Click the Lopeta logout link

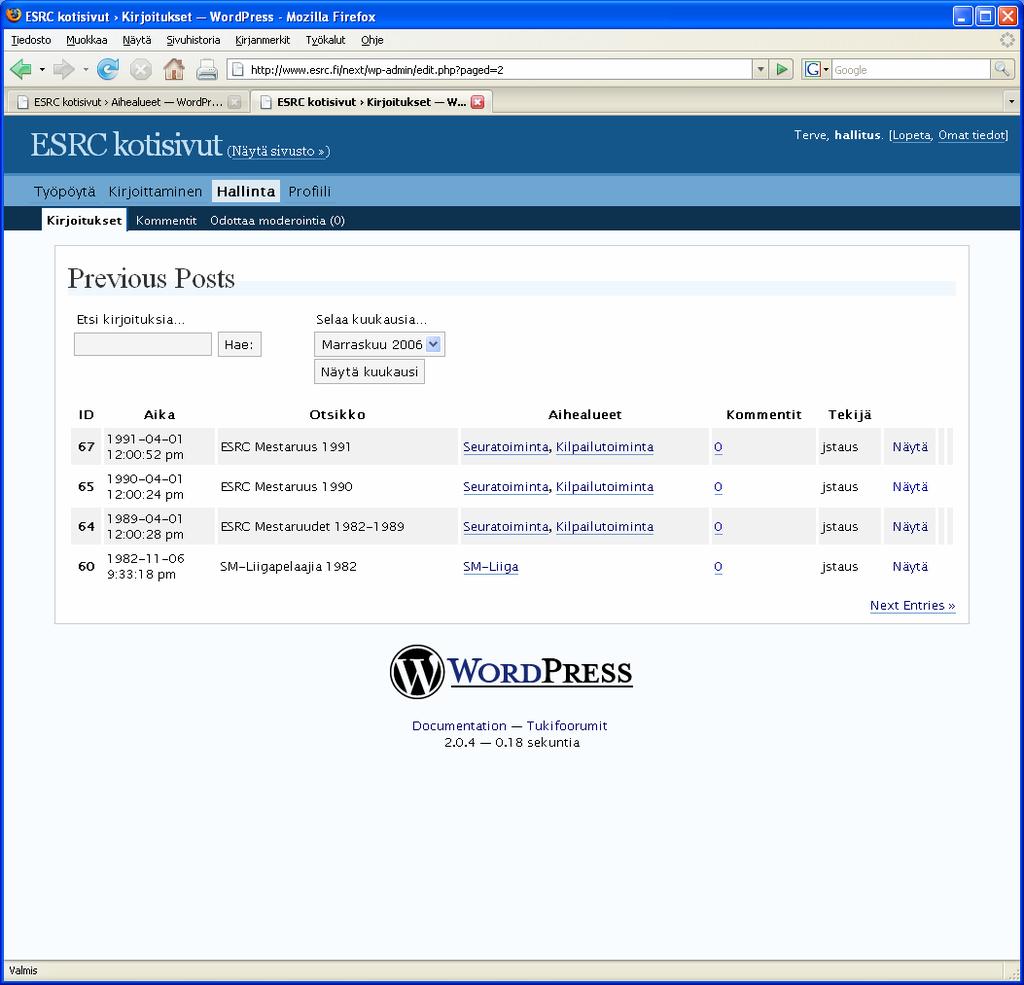[x=912, y=135]
